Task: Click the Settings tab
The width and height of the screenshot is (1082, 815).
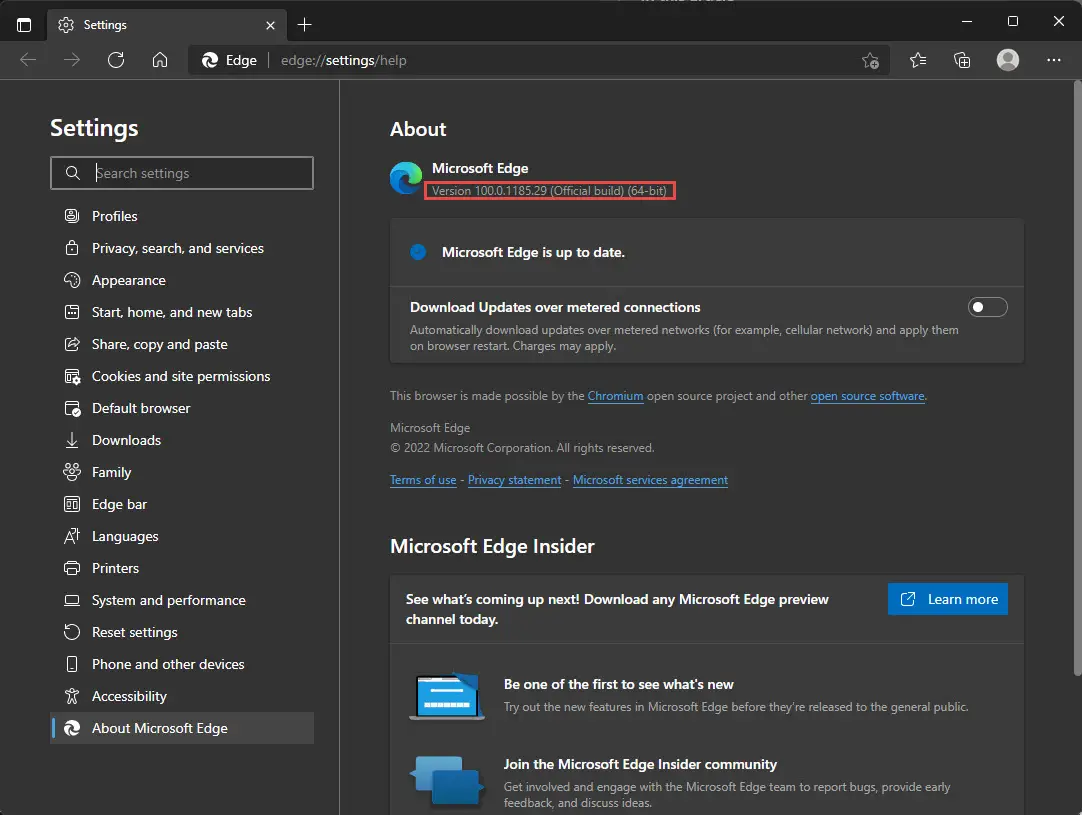Action: (x=166, y=25)
